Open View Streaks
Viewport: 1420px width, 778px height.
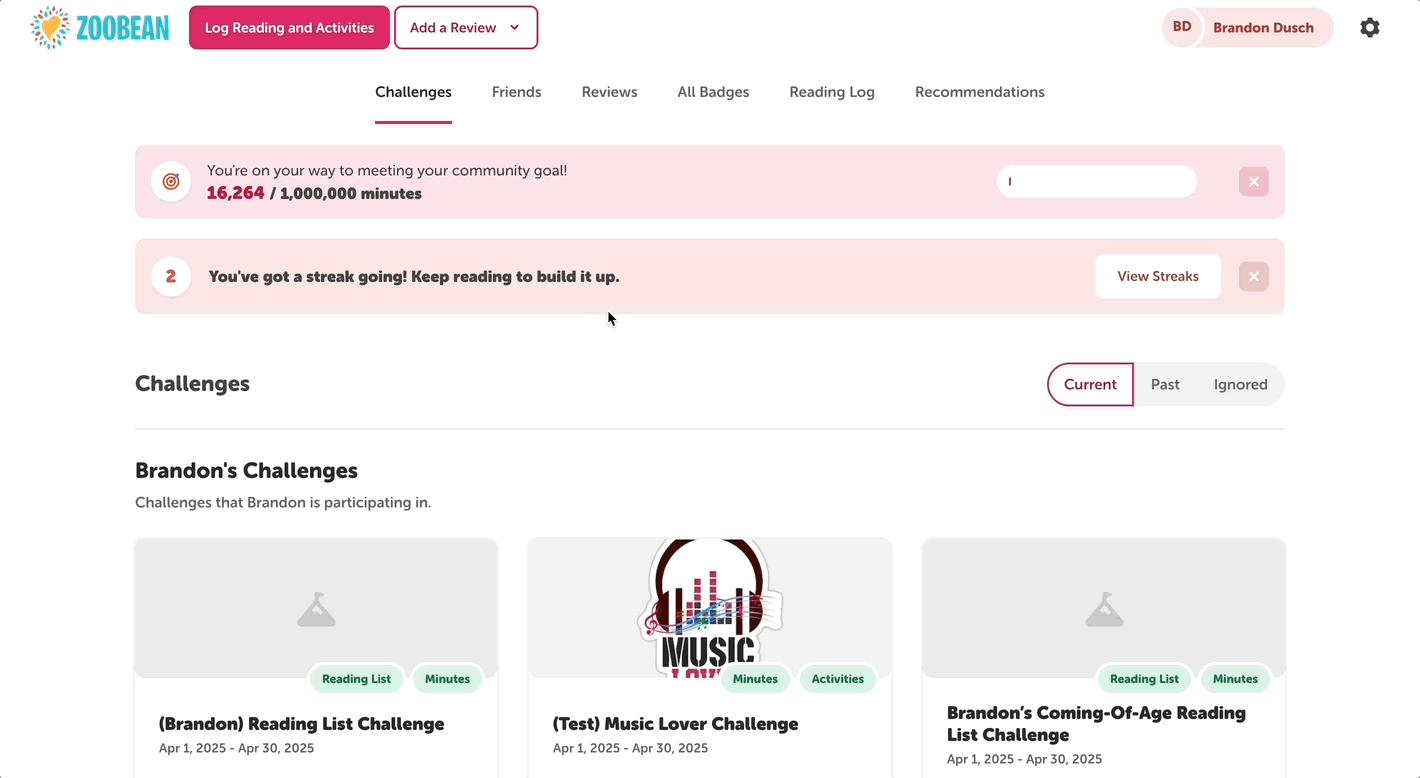pyautogui.click(x=1157, y=276)
